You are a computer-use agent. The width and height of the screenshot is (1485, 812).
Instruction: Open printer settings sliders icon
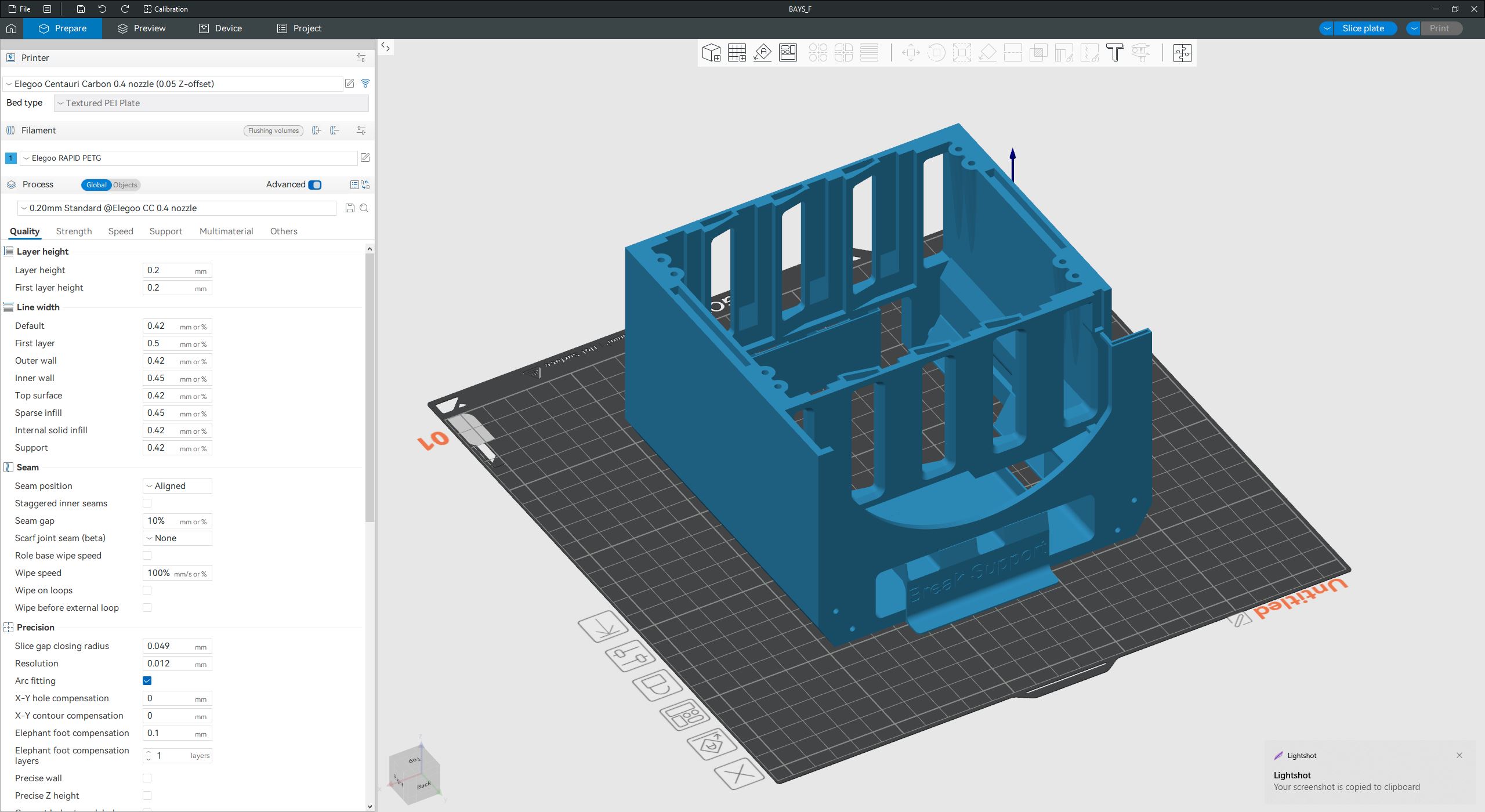click(361, 58)
